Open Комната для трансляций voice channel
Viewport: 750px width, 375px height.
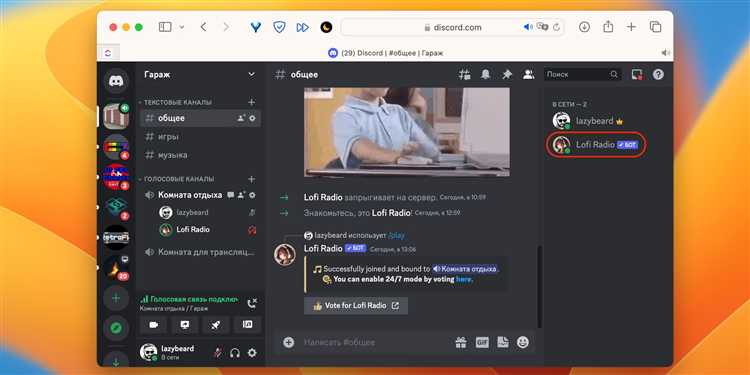tap(200, 252)
